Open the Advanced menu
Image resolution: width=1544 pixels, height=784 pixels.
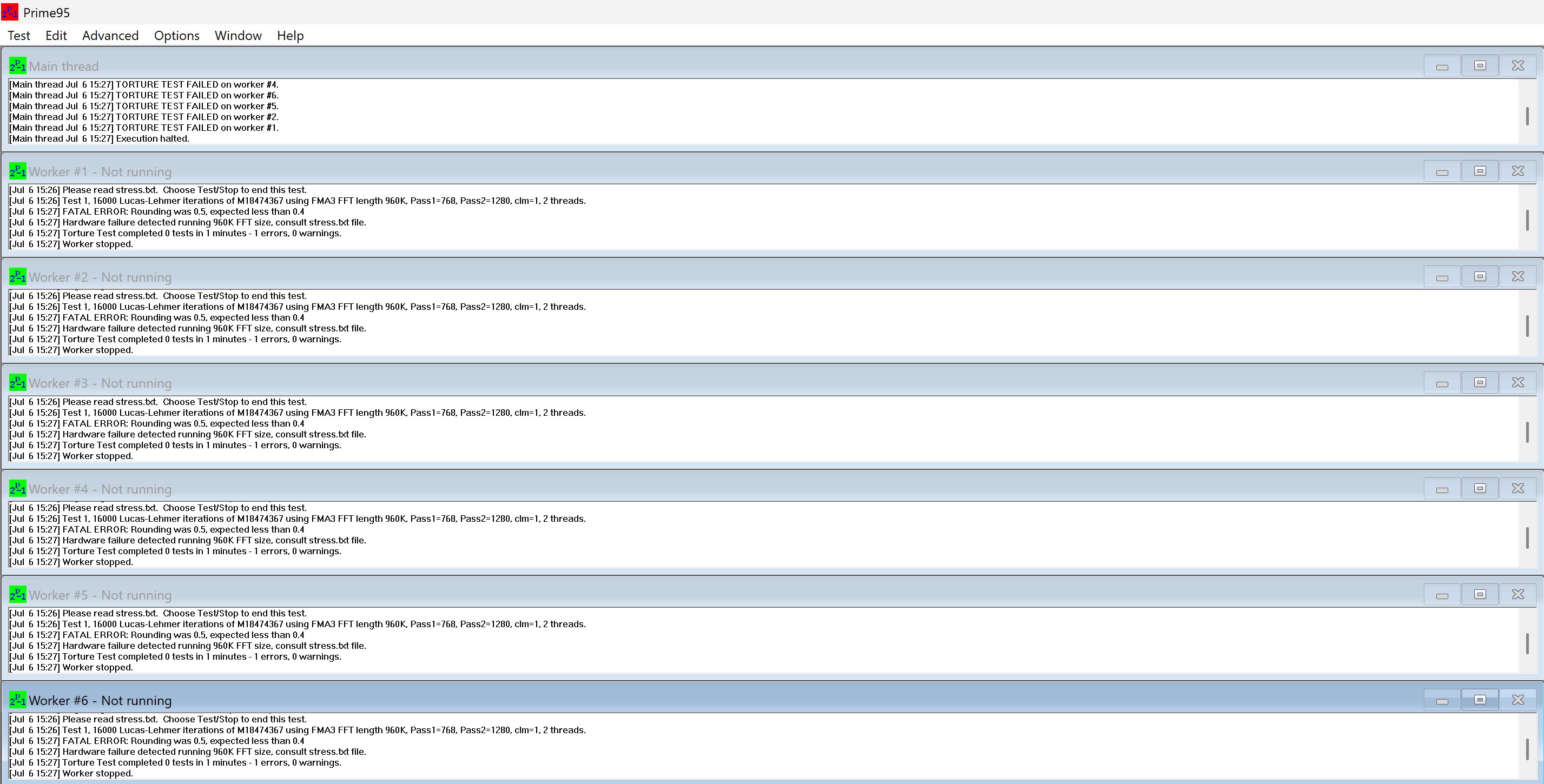point(110,35)
